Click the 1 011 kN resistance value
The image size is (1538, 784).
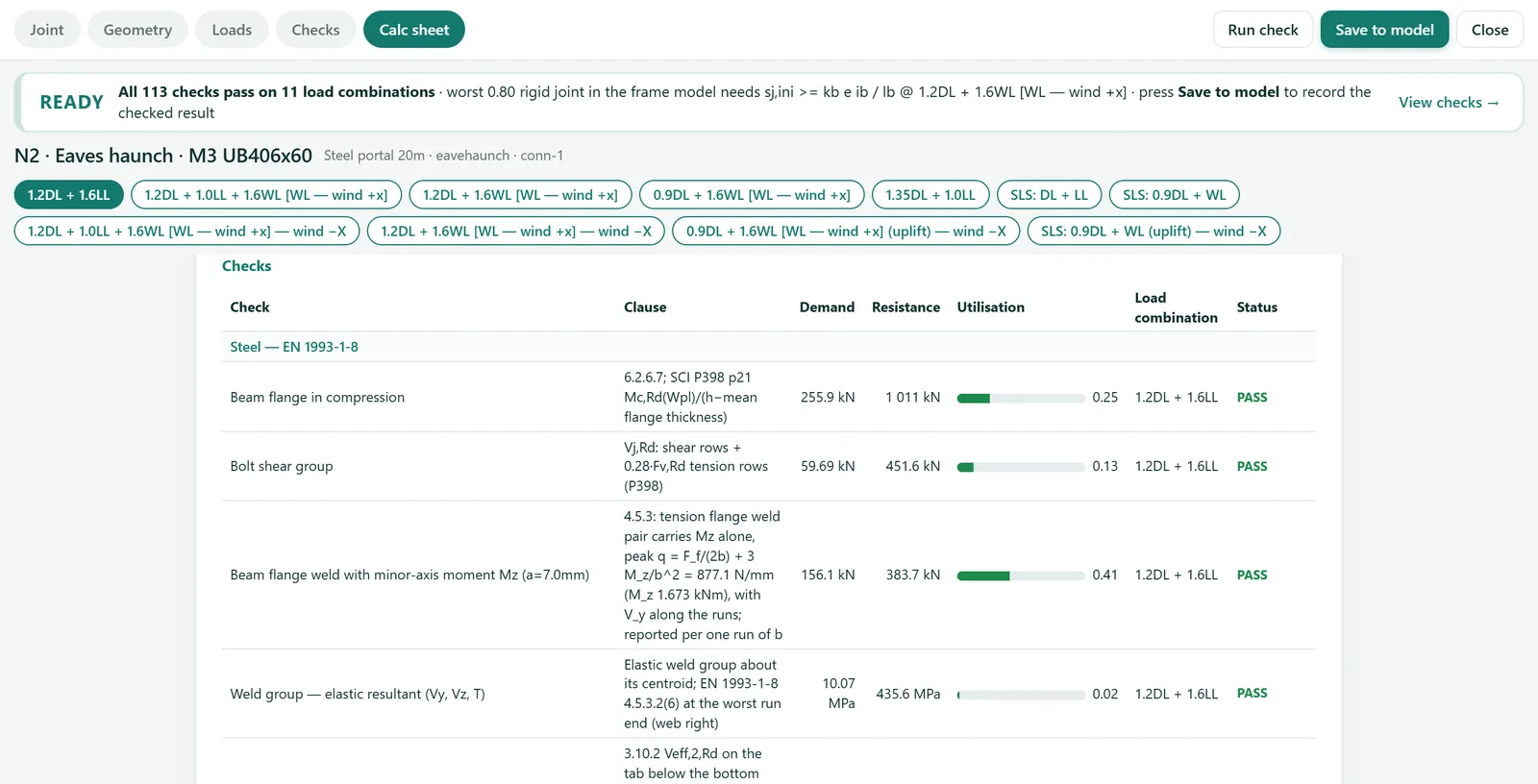click(913, 398)
